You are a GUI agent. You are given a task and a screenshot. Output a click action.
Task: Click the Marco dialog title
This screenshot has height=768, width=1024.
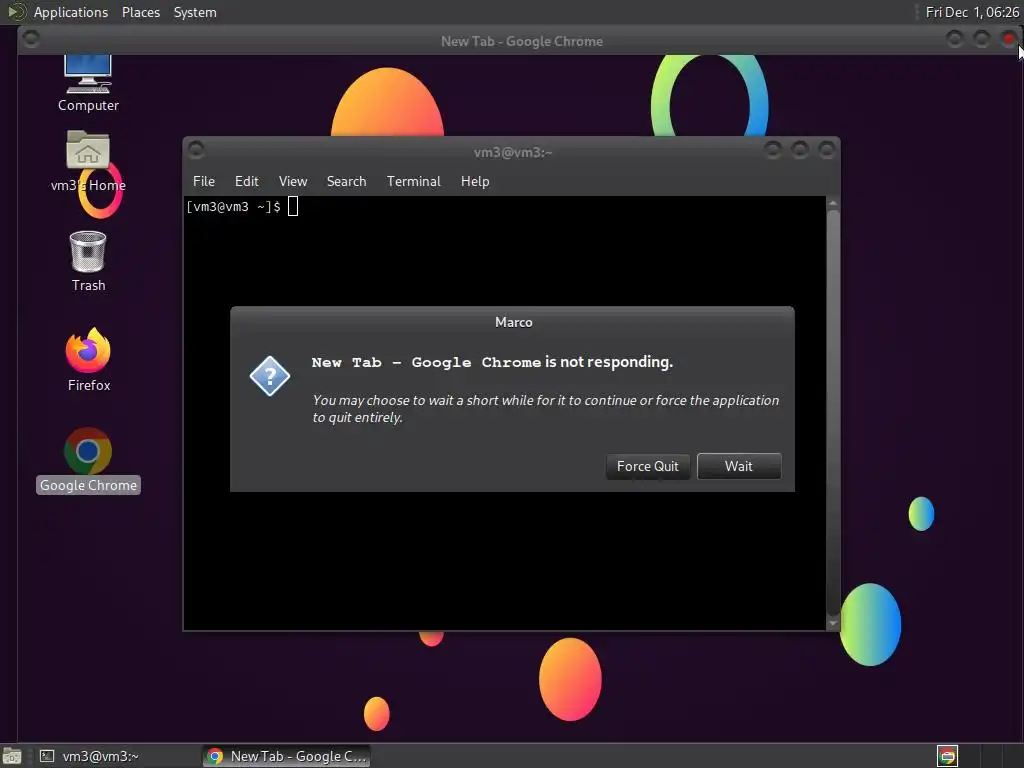point(513,322)
